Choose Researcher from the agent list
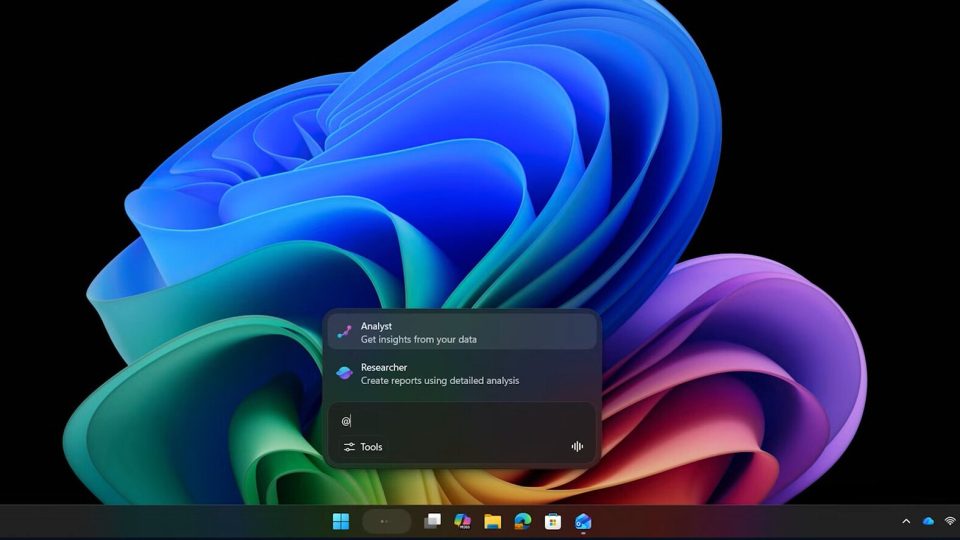The image size is (960, 540). (x=461, y=374)
